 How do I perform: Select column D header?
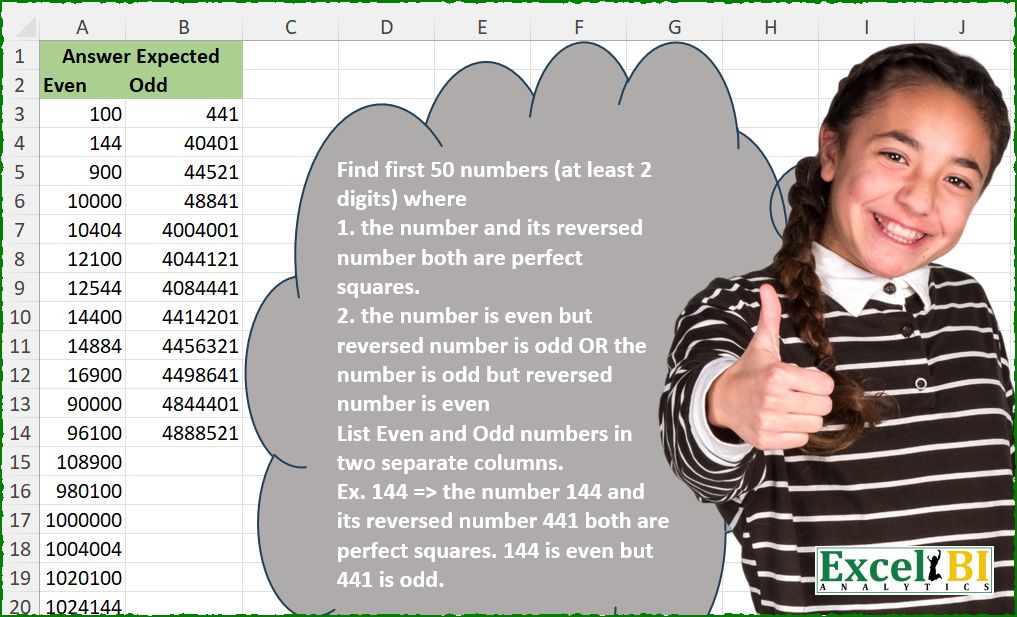point(386,27)
